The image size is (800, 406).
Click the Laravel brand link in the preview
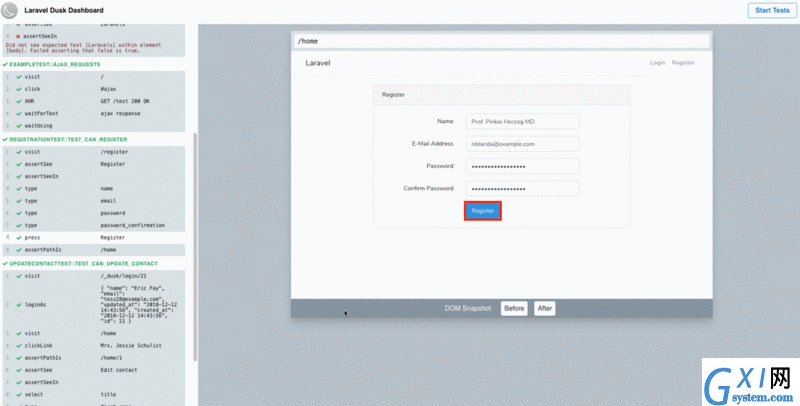318,63
